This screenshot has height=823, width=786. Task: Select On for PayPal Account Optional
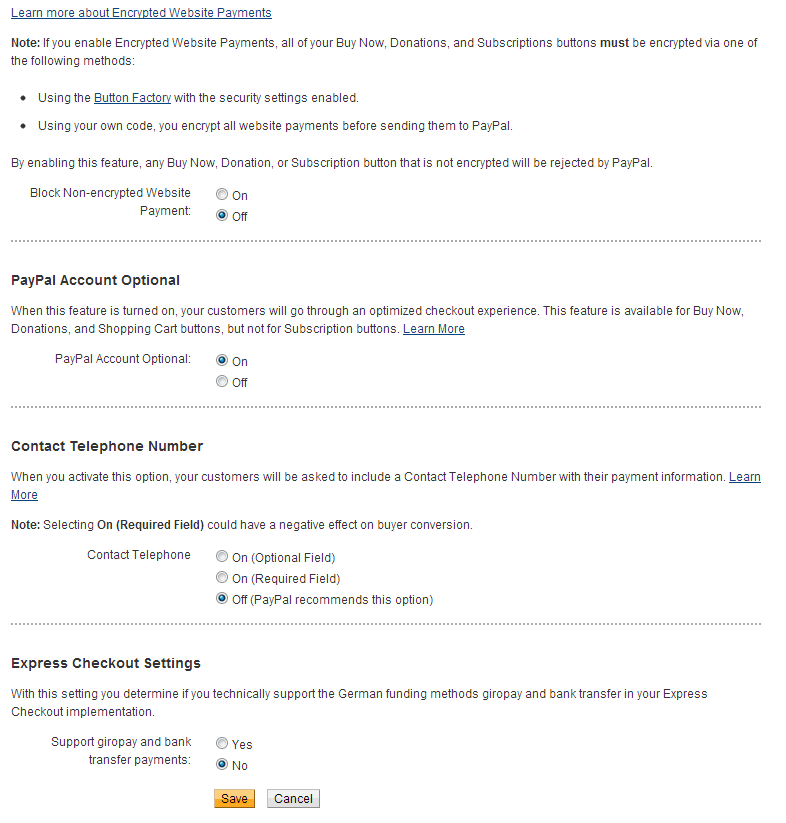pos(222,361)
